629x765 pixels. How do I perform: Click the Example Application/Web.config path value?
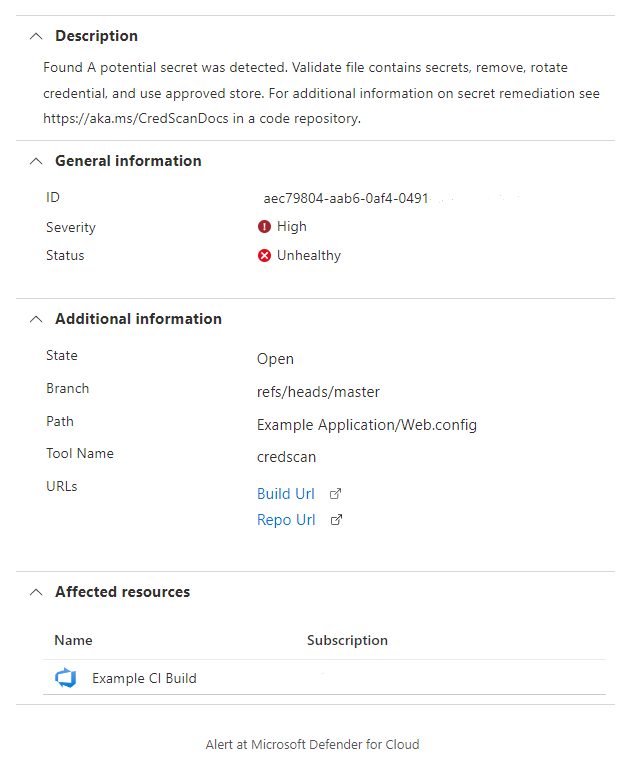click(x=367, y=425)
